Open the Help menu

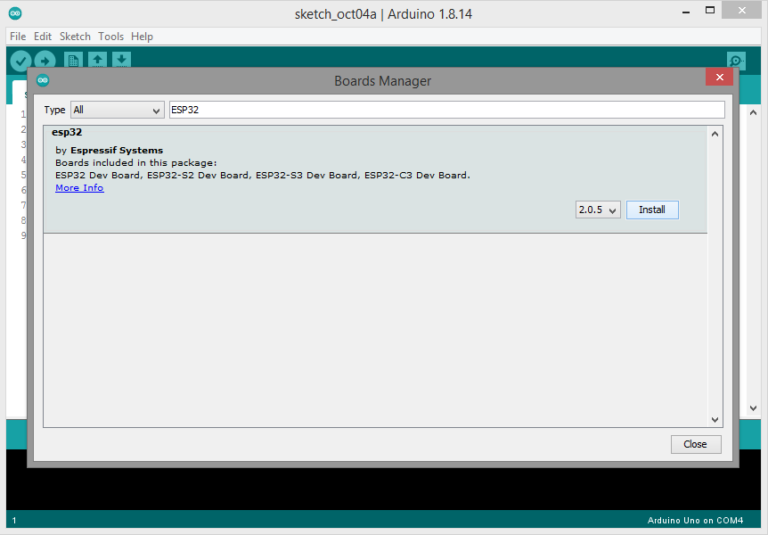point(142,36)
